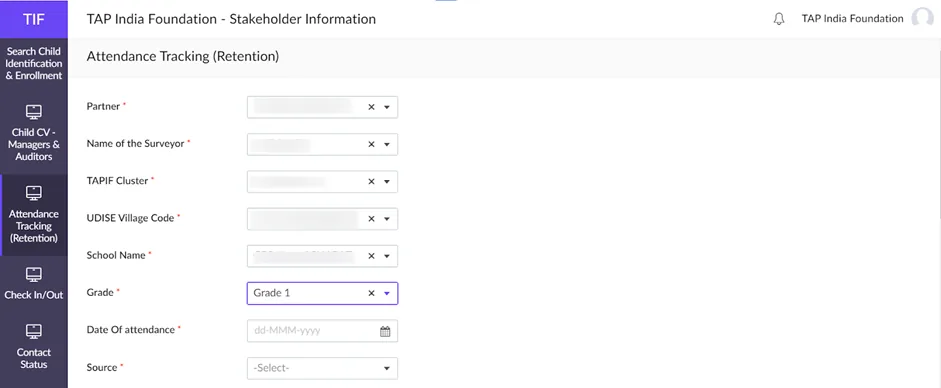Expand the UDISE Village Code dropdown arrow
Viewport: 941px width, 388px height.
(386, 219)
